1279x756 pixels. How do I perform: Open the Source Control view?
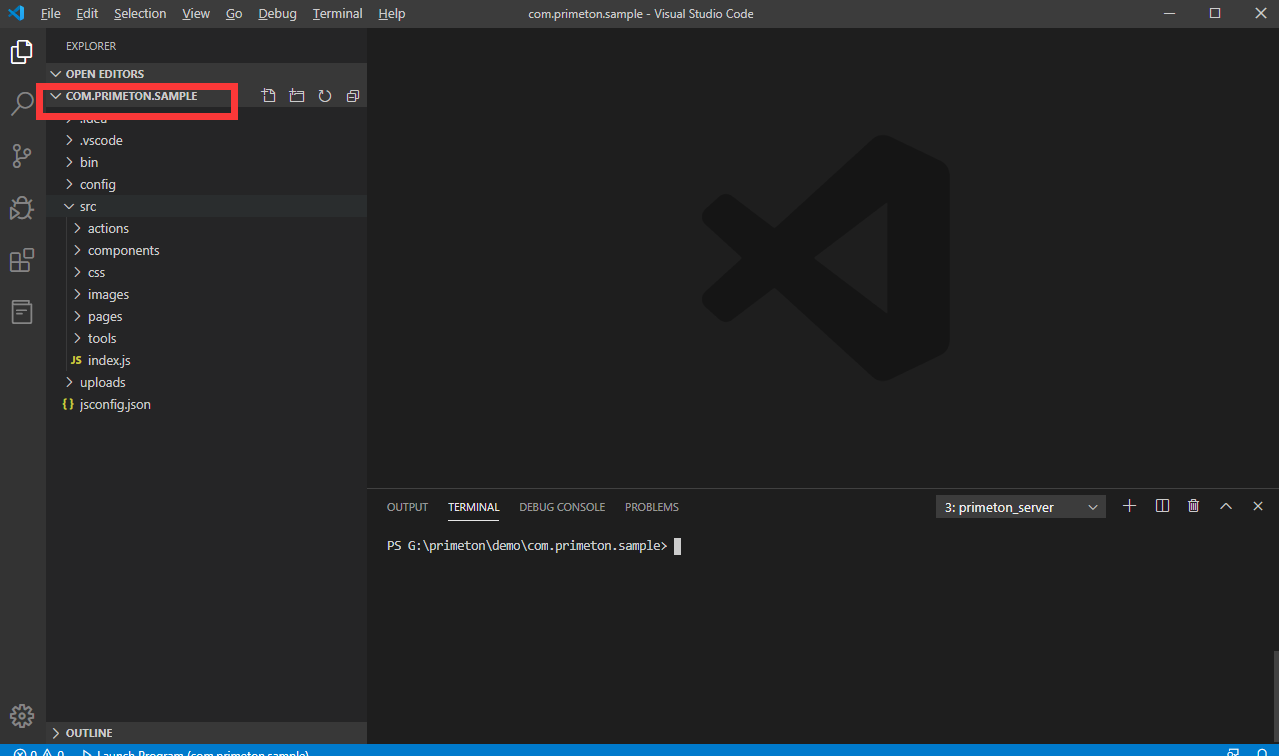tap(22, 156)
